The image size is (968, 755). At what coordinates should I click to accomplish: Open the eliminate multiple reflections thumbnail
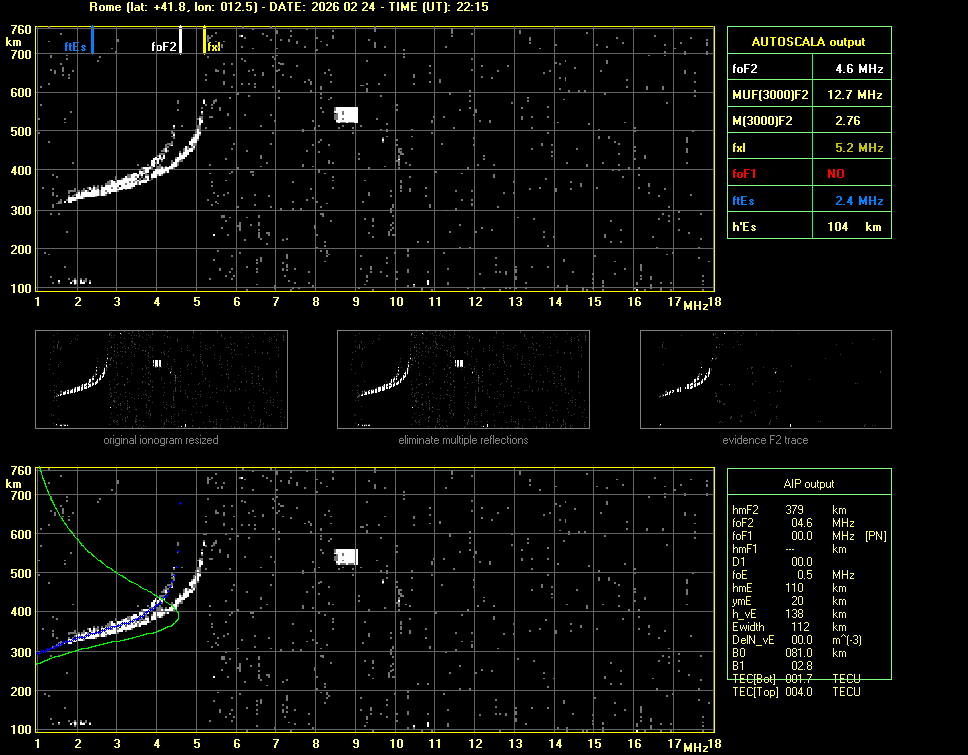coord(463,380)
